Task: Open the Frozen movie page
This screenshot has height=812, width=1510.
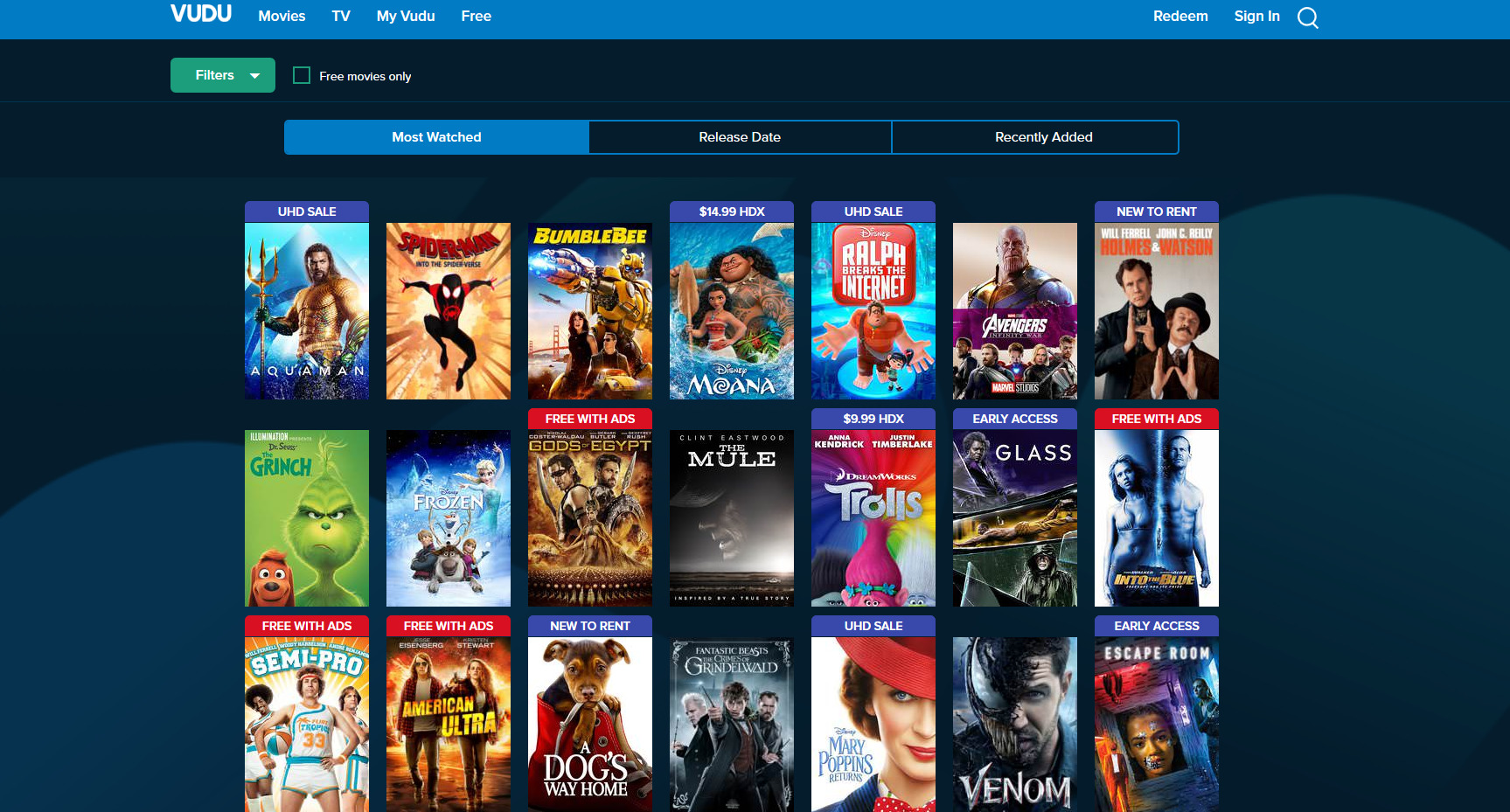Action: 448,517
